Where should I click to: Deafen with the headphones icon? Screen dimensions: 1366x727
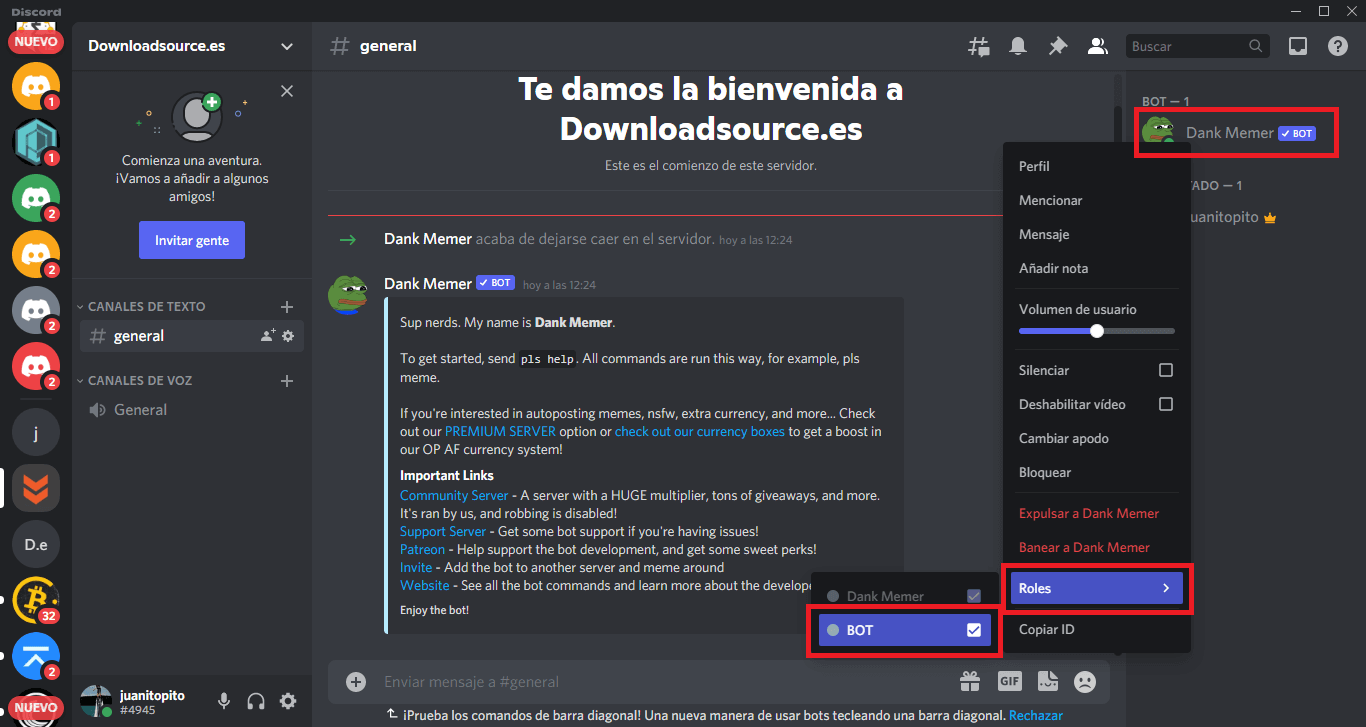click(256, 701)
